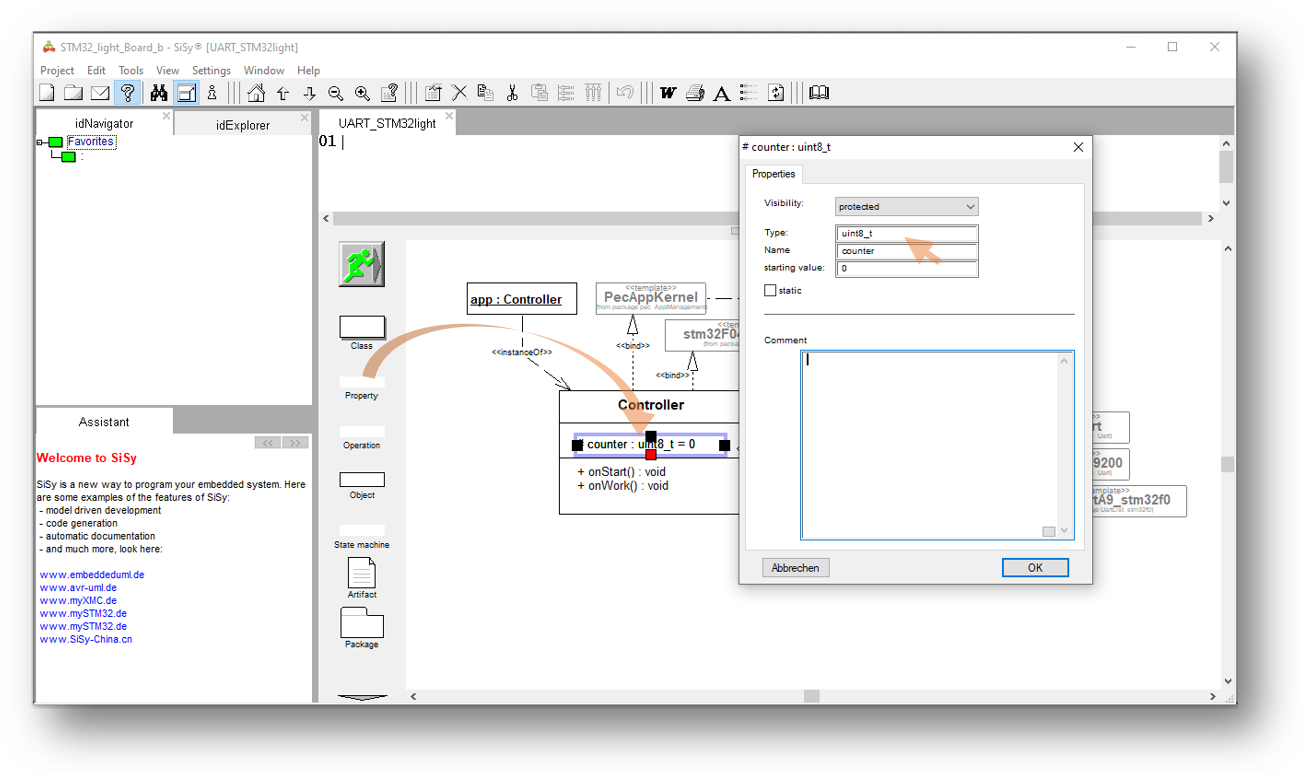Click the zoom in magnifier icon
The height and width of the screenshot is (773, 1307).
362,93
